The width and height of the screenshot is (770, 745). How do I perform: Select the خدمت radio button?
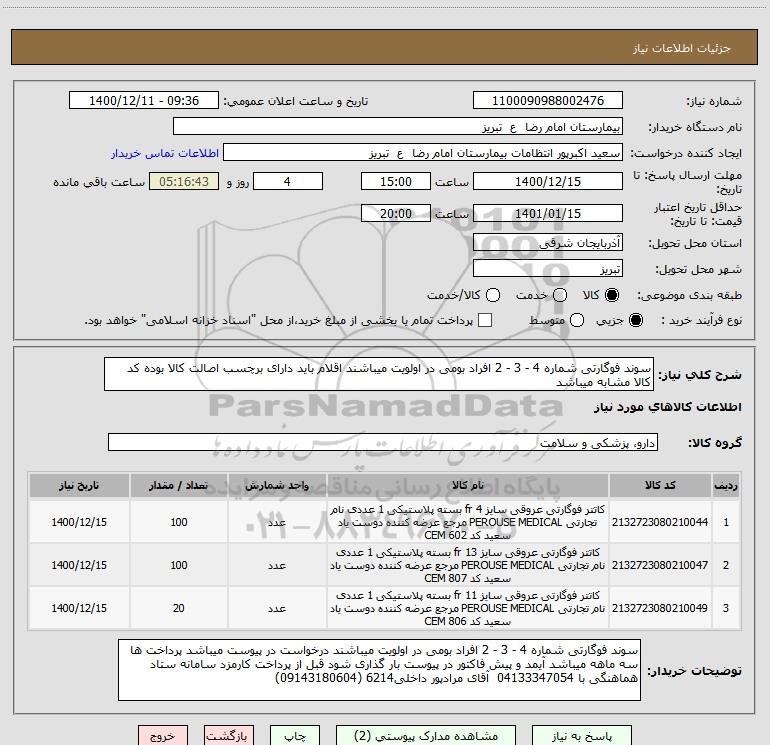[x=560, y=295]
